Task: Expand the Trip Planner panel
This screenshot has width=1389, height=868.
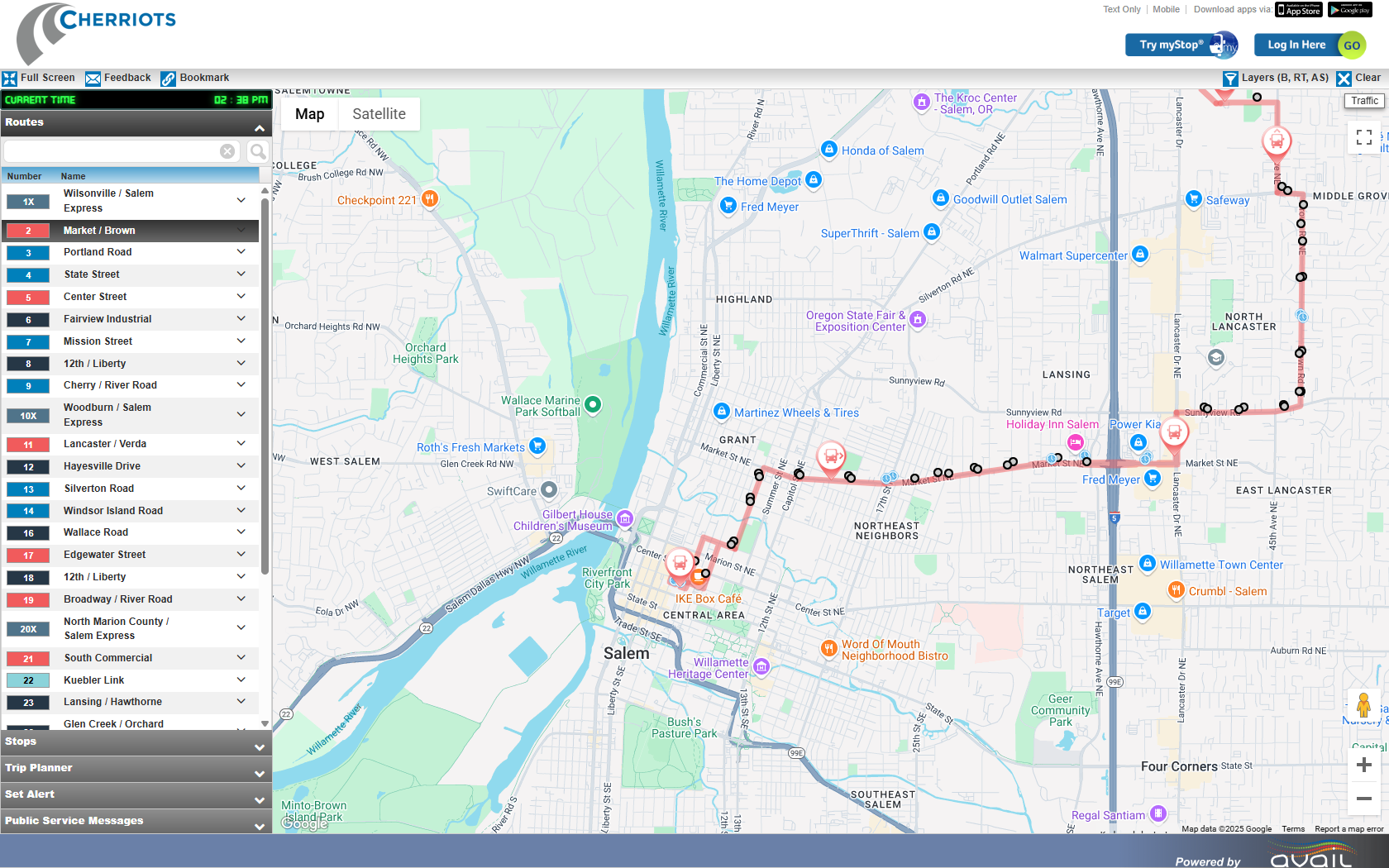Action: click(132, 769)
